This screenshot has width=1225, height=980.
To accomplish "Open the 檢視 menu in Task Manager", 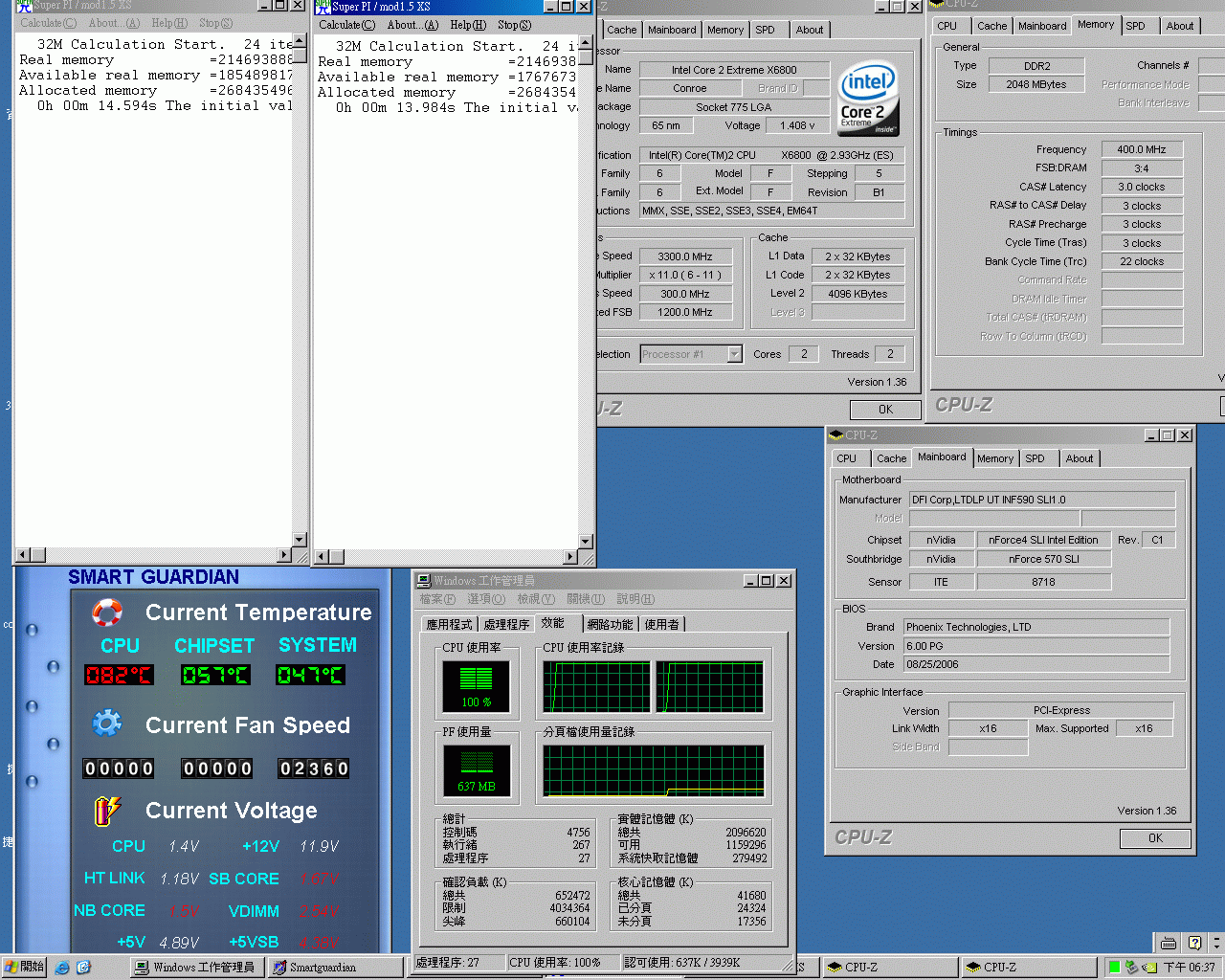I will coord(535,599).
